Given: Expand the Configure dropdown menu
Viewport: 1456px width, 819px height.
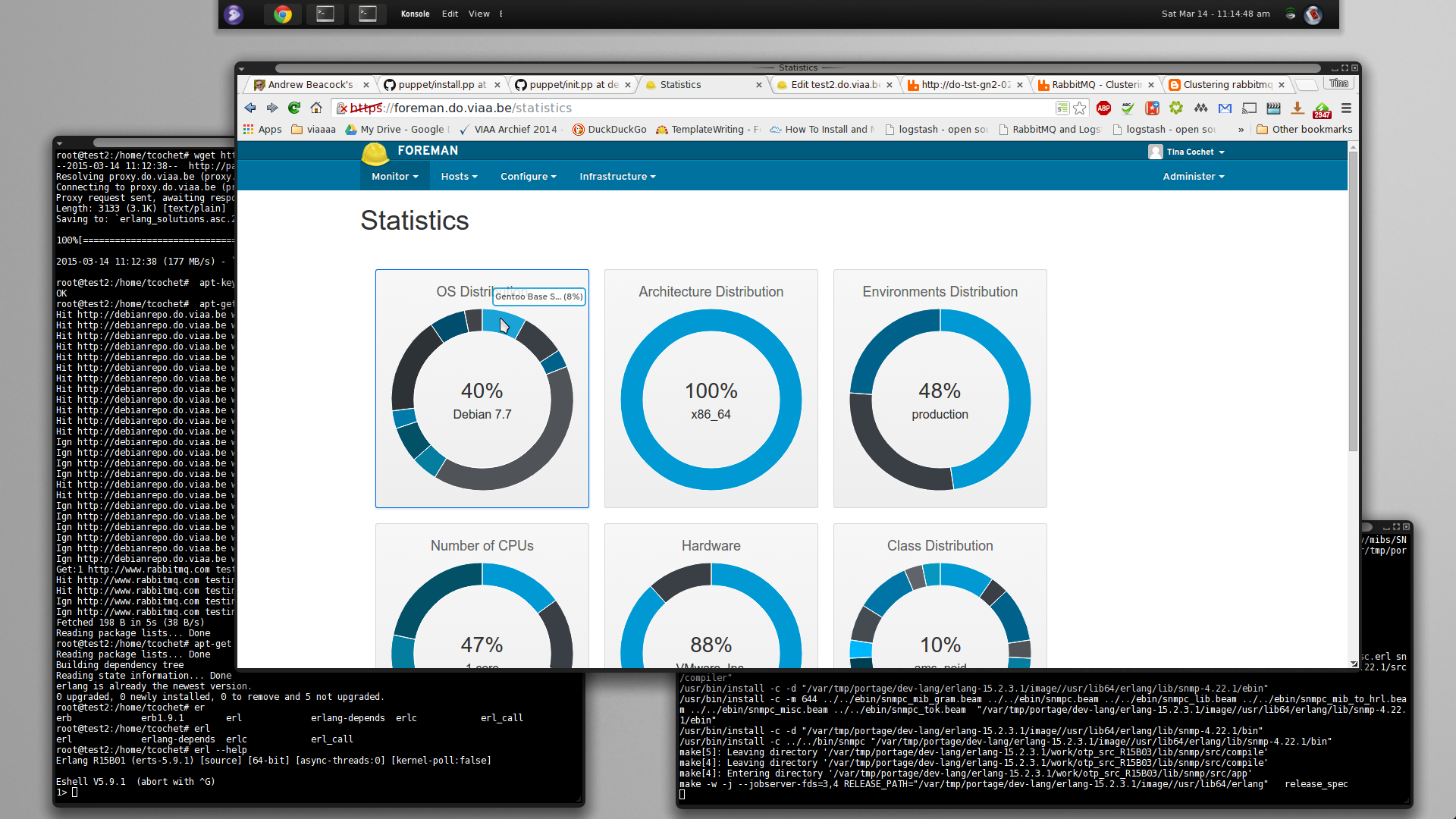Looking at the screenshot, I should [x=528, y=177].
